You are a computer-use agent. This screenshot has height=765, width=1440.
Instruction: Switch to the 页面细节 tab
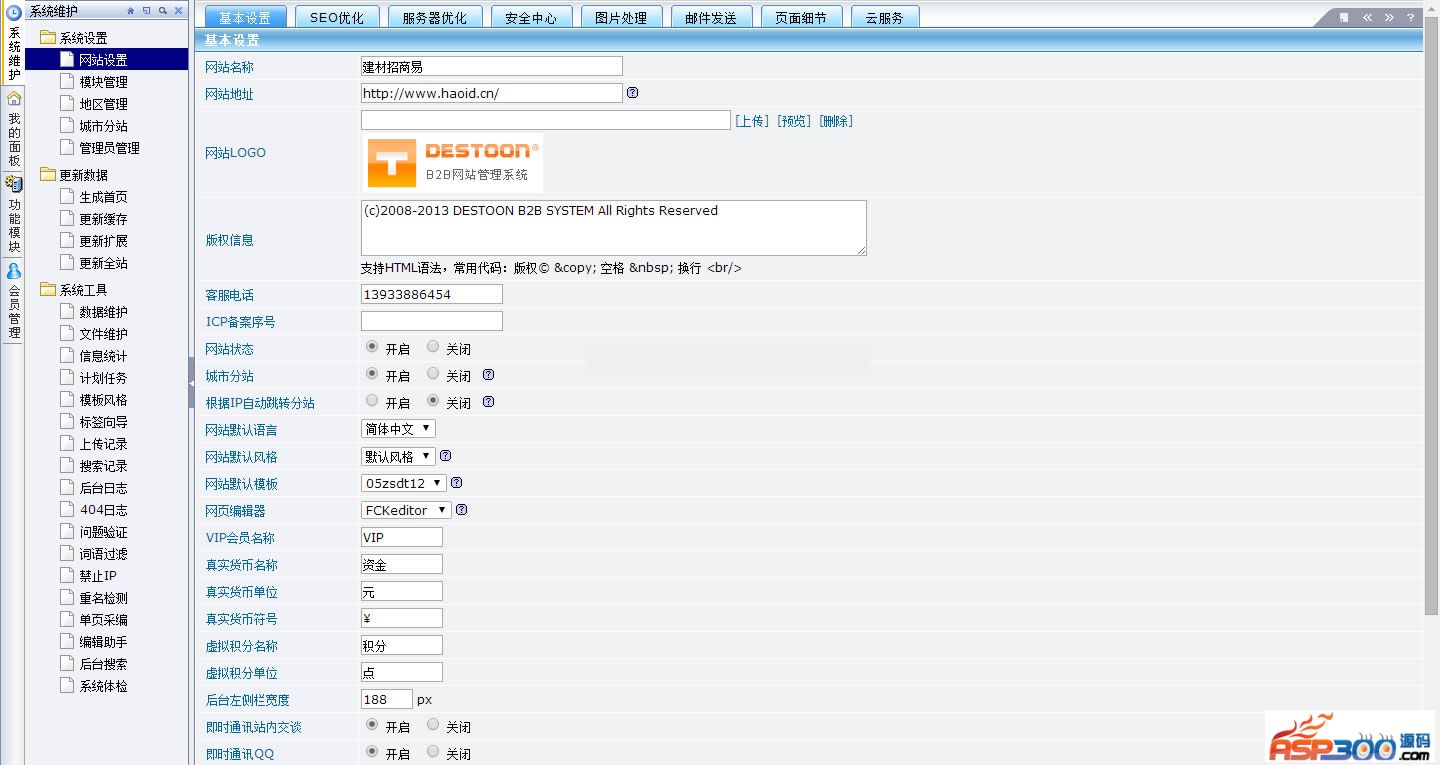click(801, 17)
